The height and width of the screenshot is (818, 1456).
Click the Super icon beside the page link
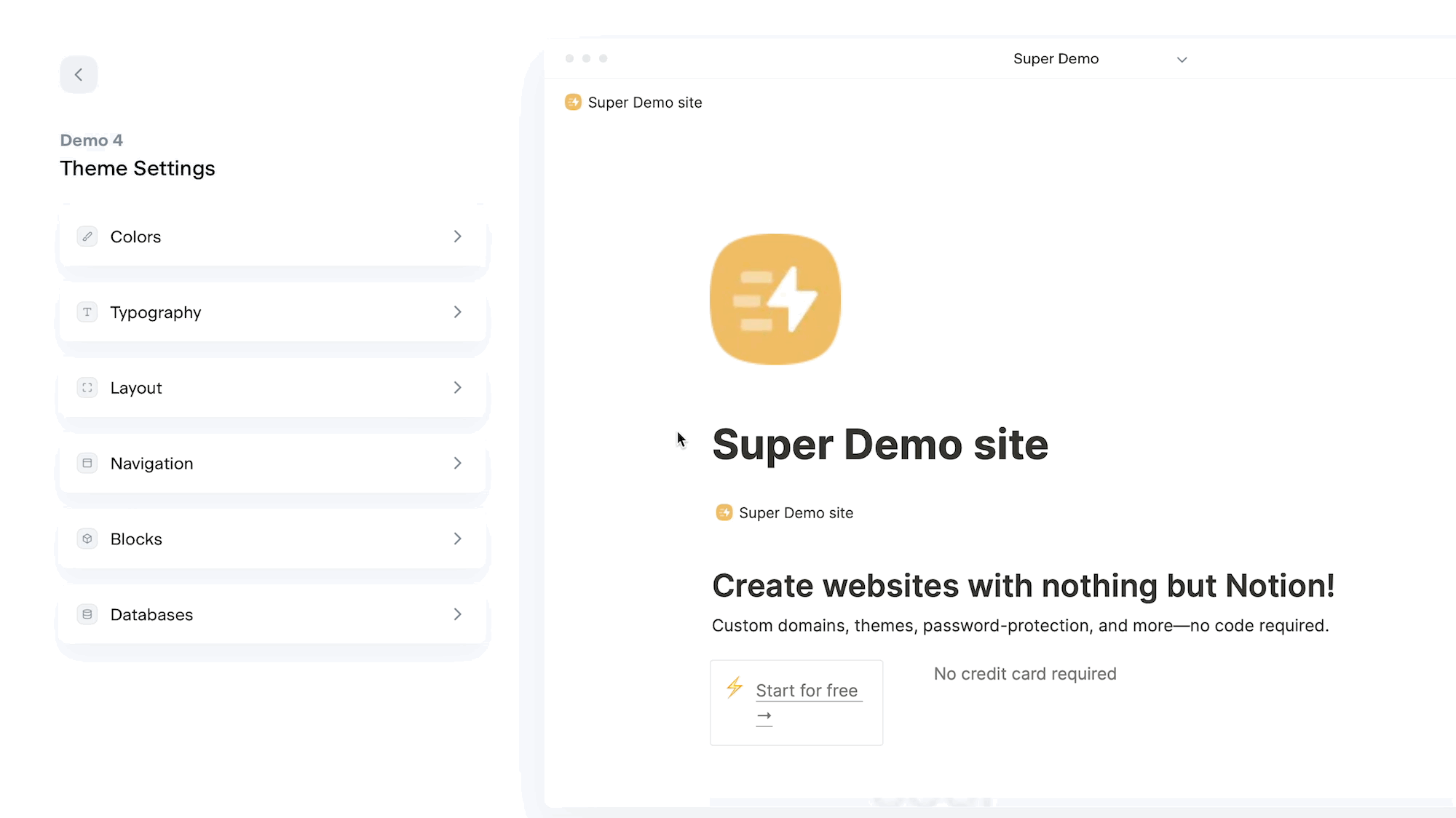coord(724,512)
